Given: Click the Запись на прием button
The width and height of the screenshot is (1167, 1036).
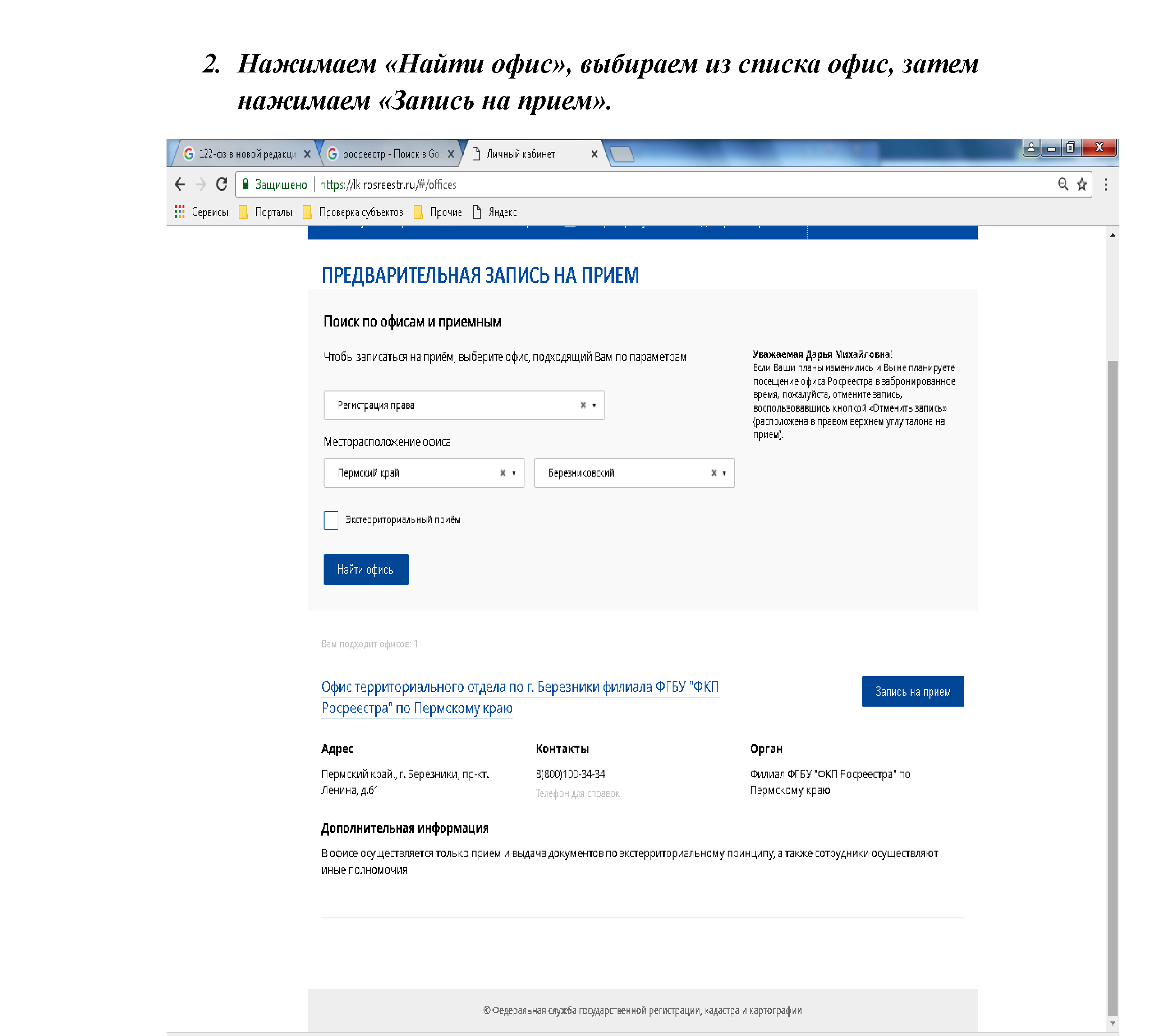Looking at the screenshot, I should [913, 692].
